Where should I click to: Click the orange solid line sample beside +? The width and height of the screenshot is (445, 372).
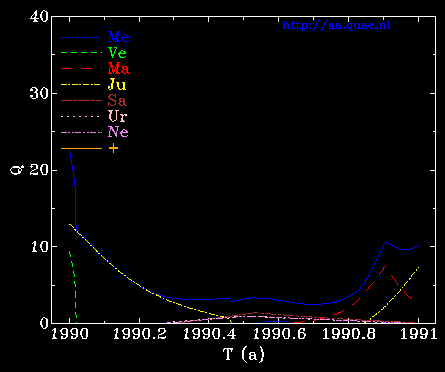81,148
